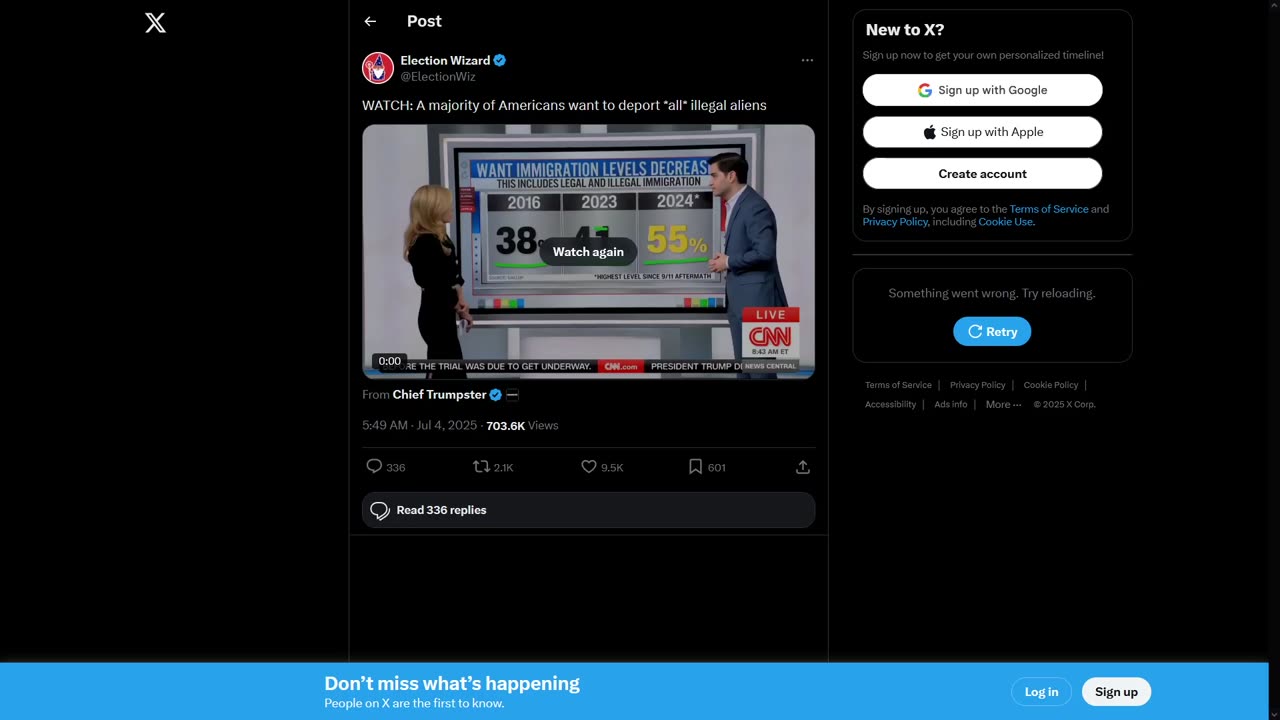
Task: Bookmark the post with 601 bookmarks
Action: tap(695, 466)
